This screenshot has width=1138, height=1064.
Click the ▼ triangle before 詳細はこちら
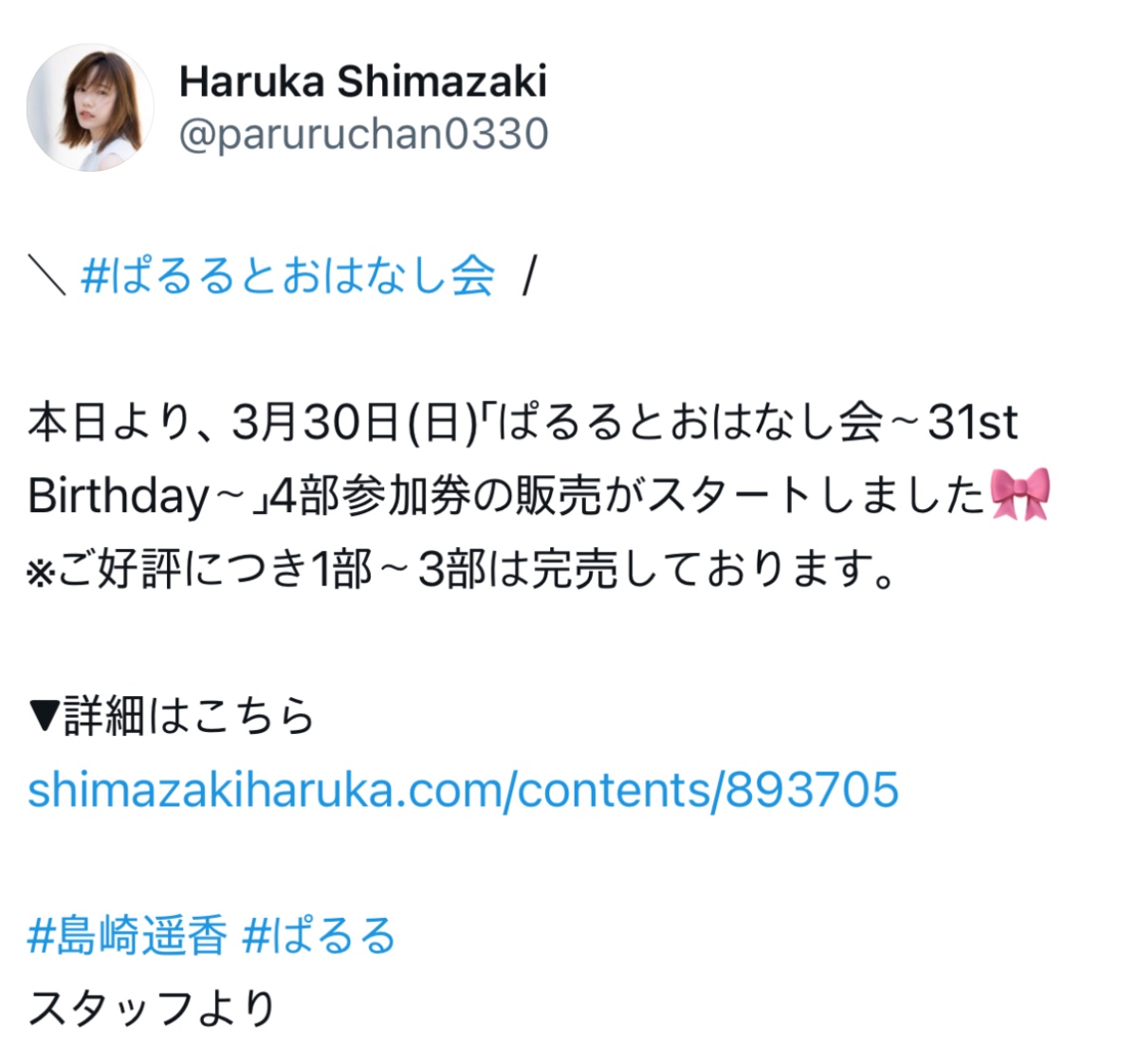tap(45, 717)
